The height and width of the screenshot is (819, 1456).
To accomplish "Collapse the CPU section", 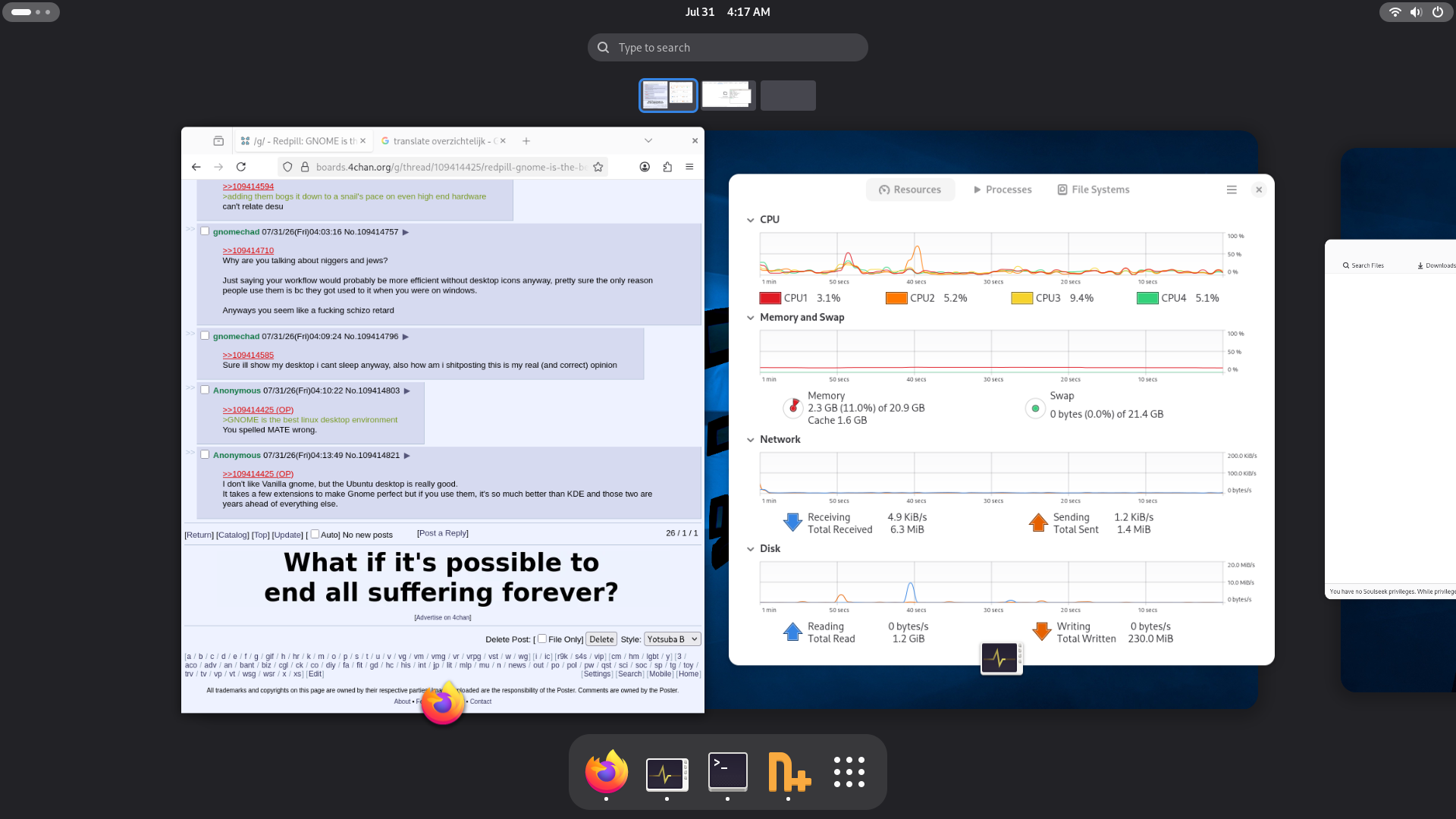I will click(x=751, y=220).
